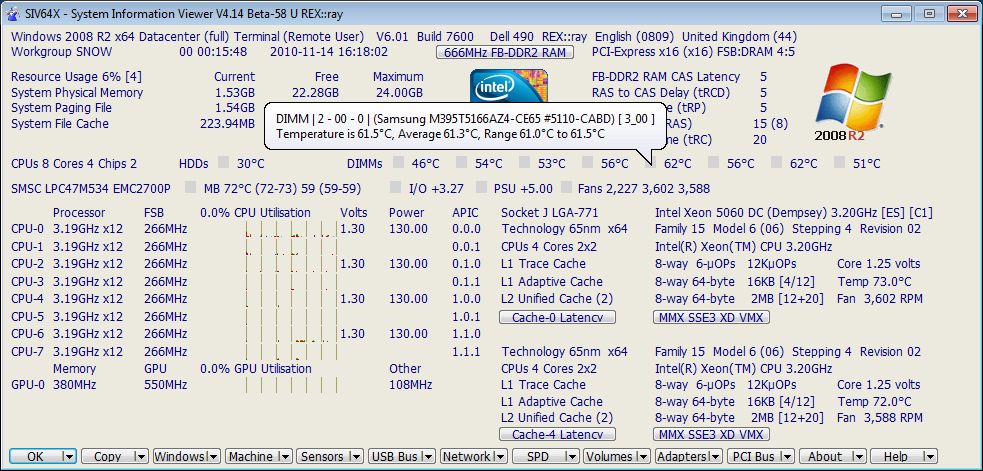
Task: Click the '108MHz' Other clock value
Action: pos(411,384)
